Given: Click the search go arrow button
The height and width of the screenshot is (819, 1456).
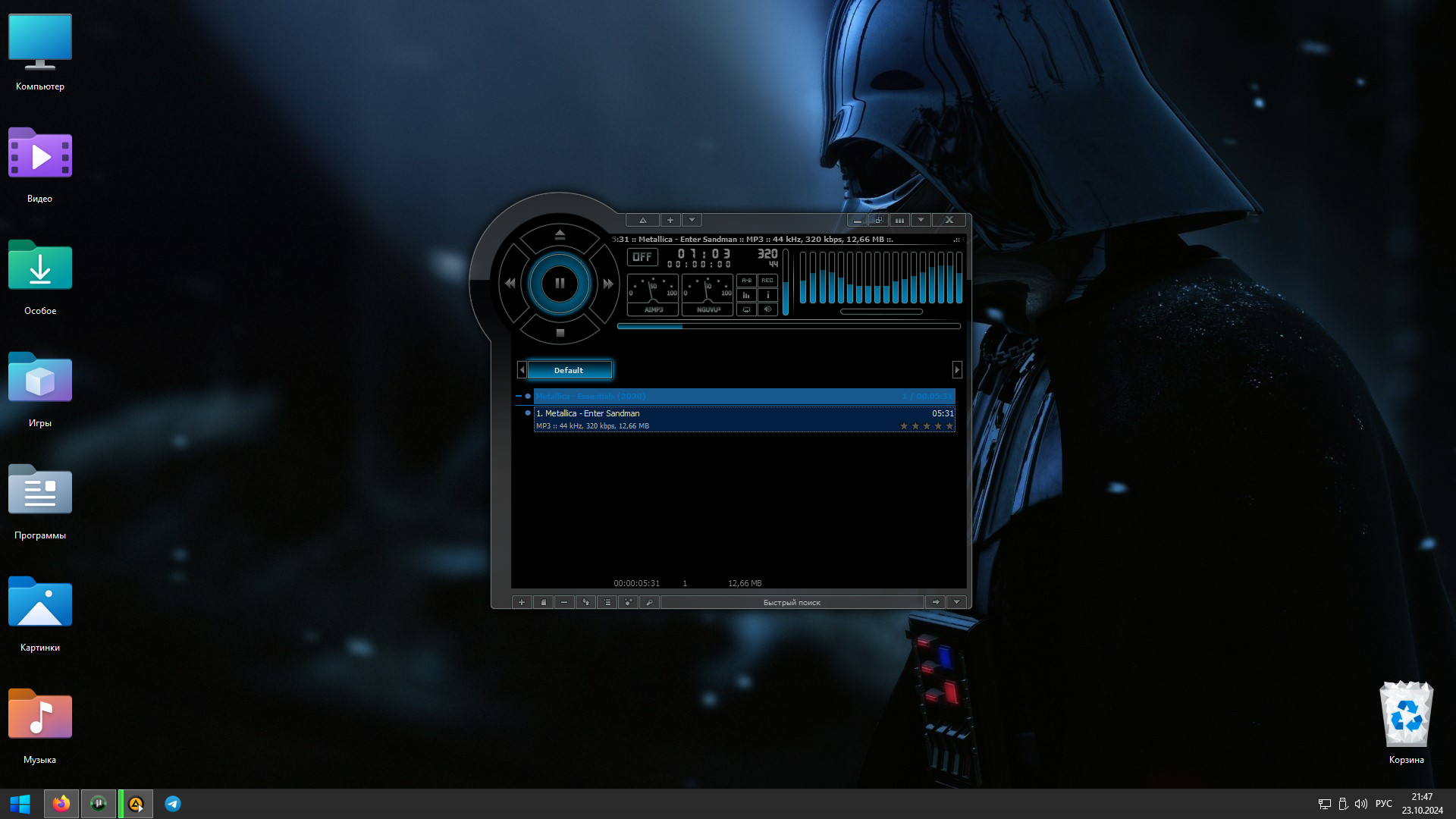Looking at the screenshot, I should point(936,602).
